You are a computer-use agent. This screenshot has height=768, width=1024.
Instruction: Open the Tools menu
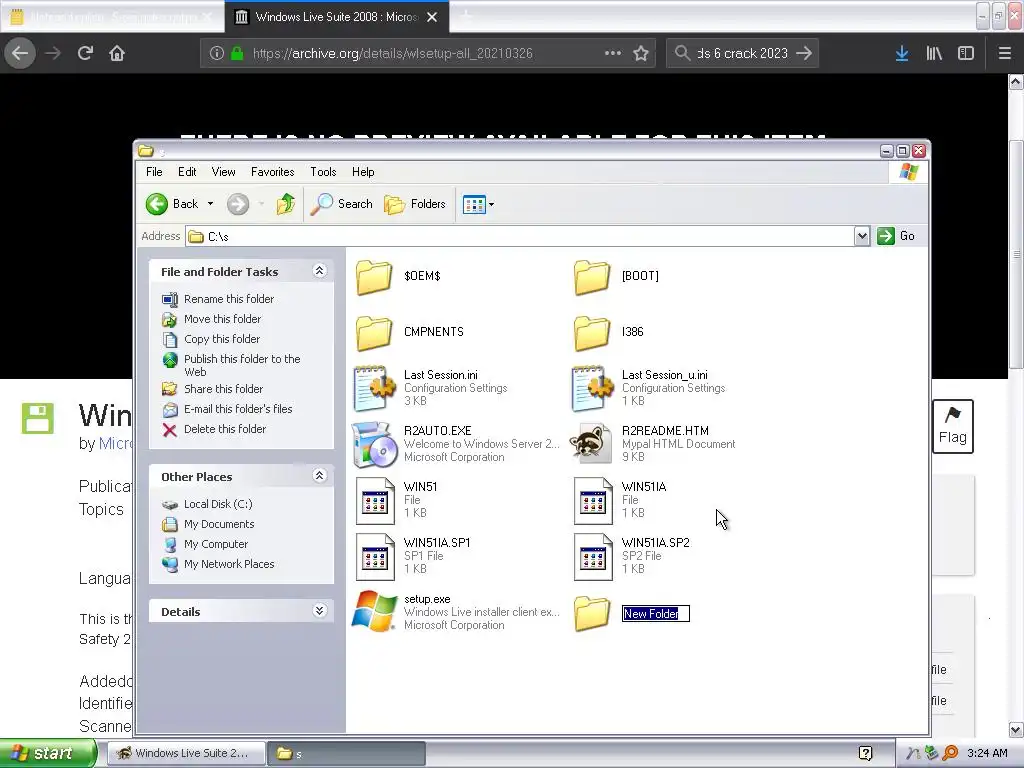323,172
